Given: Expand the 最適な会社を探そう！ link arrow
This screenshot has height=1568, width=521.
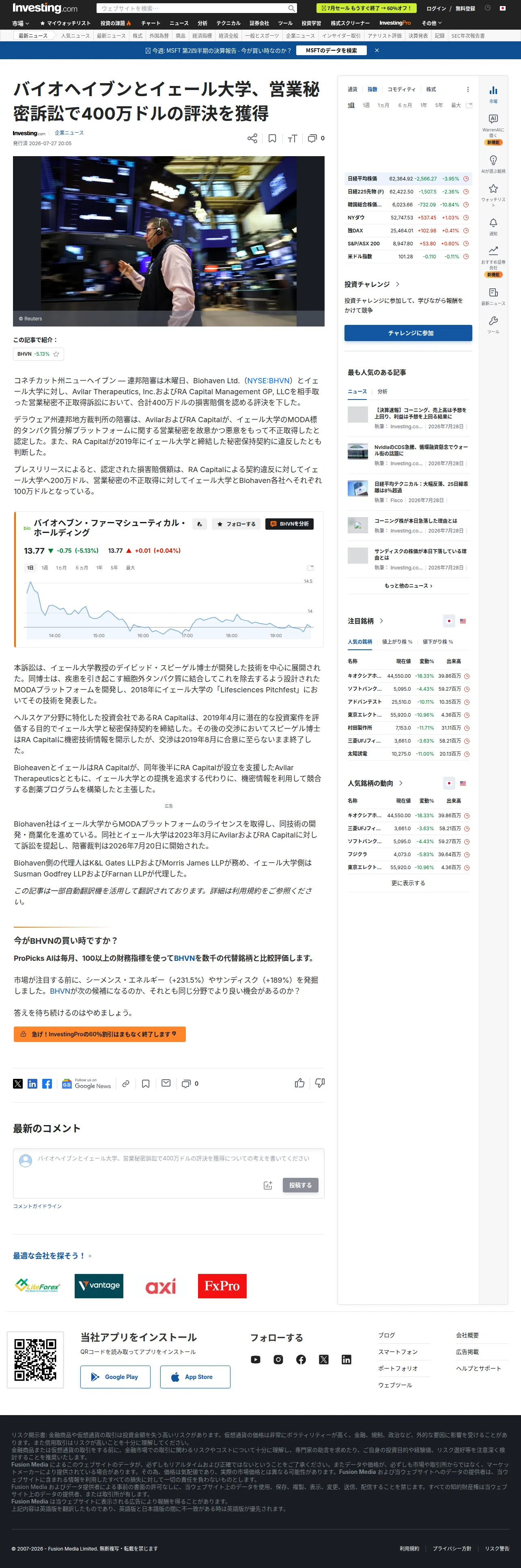Looking at the screenshot, I should point(89,1256).
